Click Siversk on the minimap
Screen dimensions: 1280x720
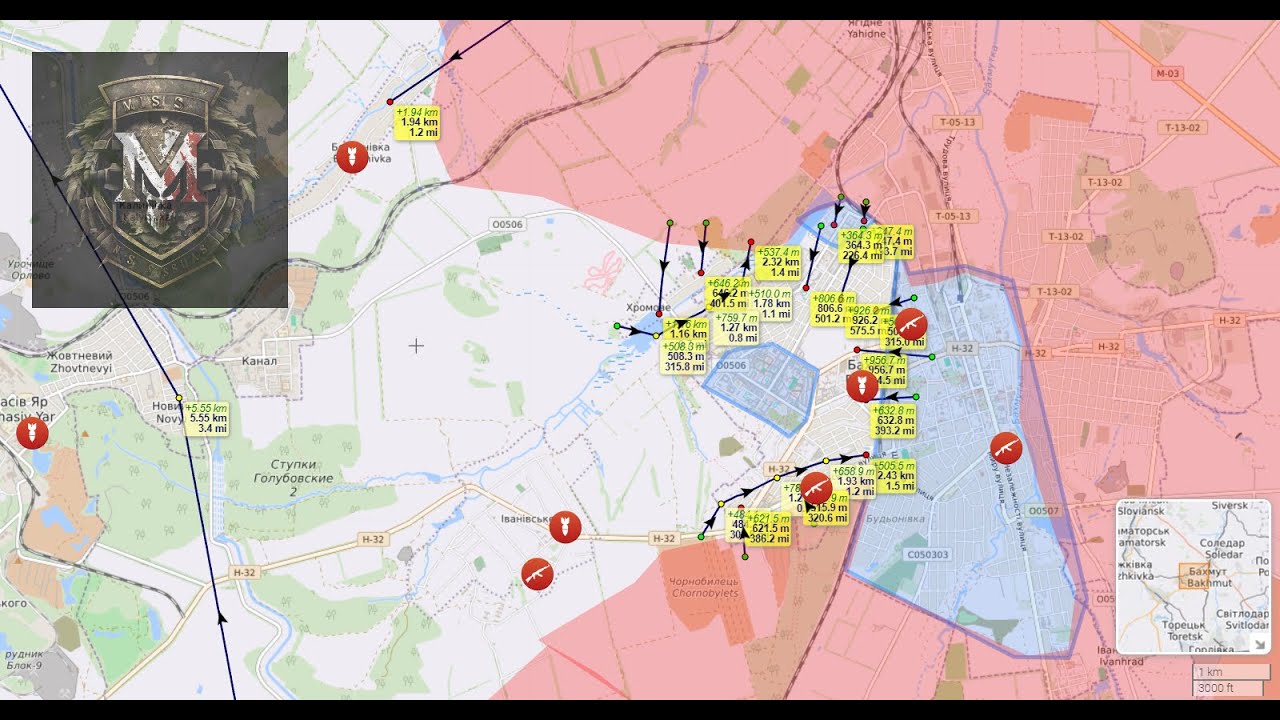1229,506
